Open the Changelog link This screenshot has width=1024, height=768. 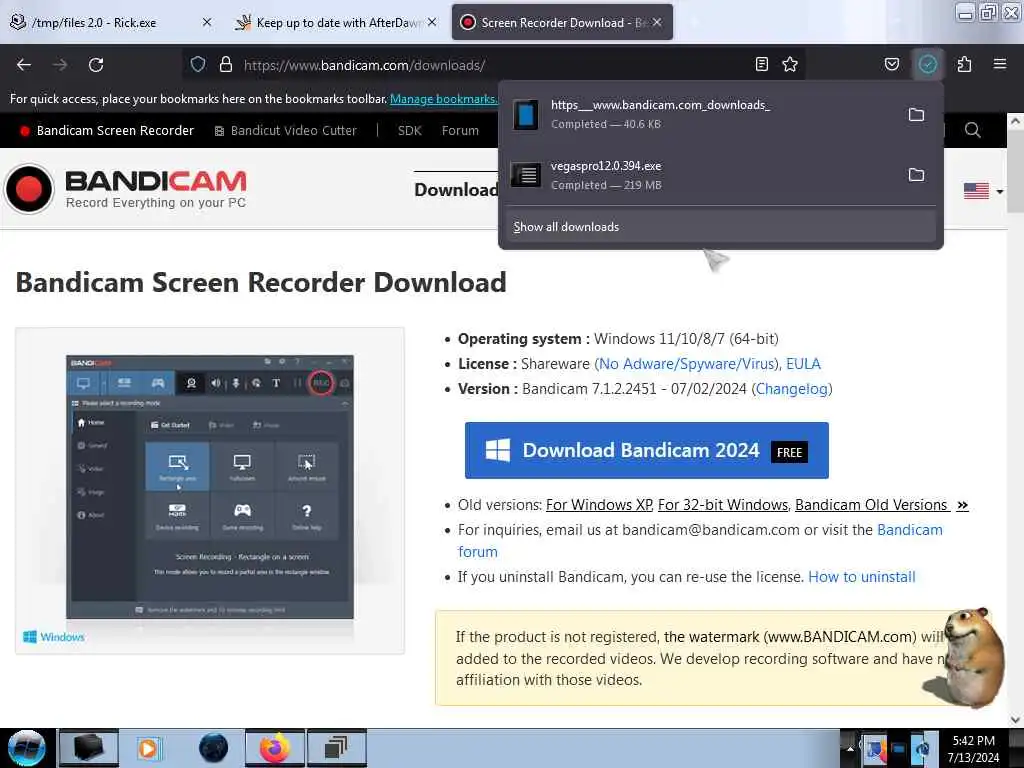(792, 389)
